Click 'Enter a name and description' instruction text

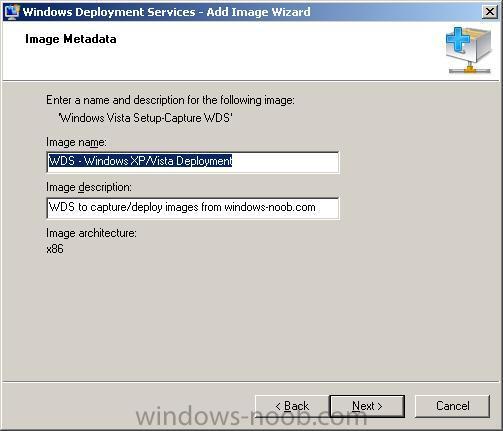[x=170, y=100]
